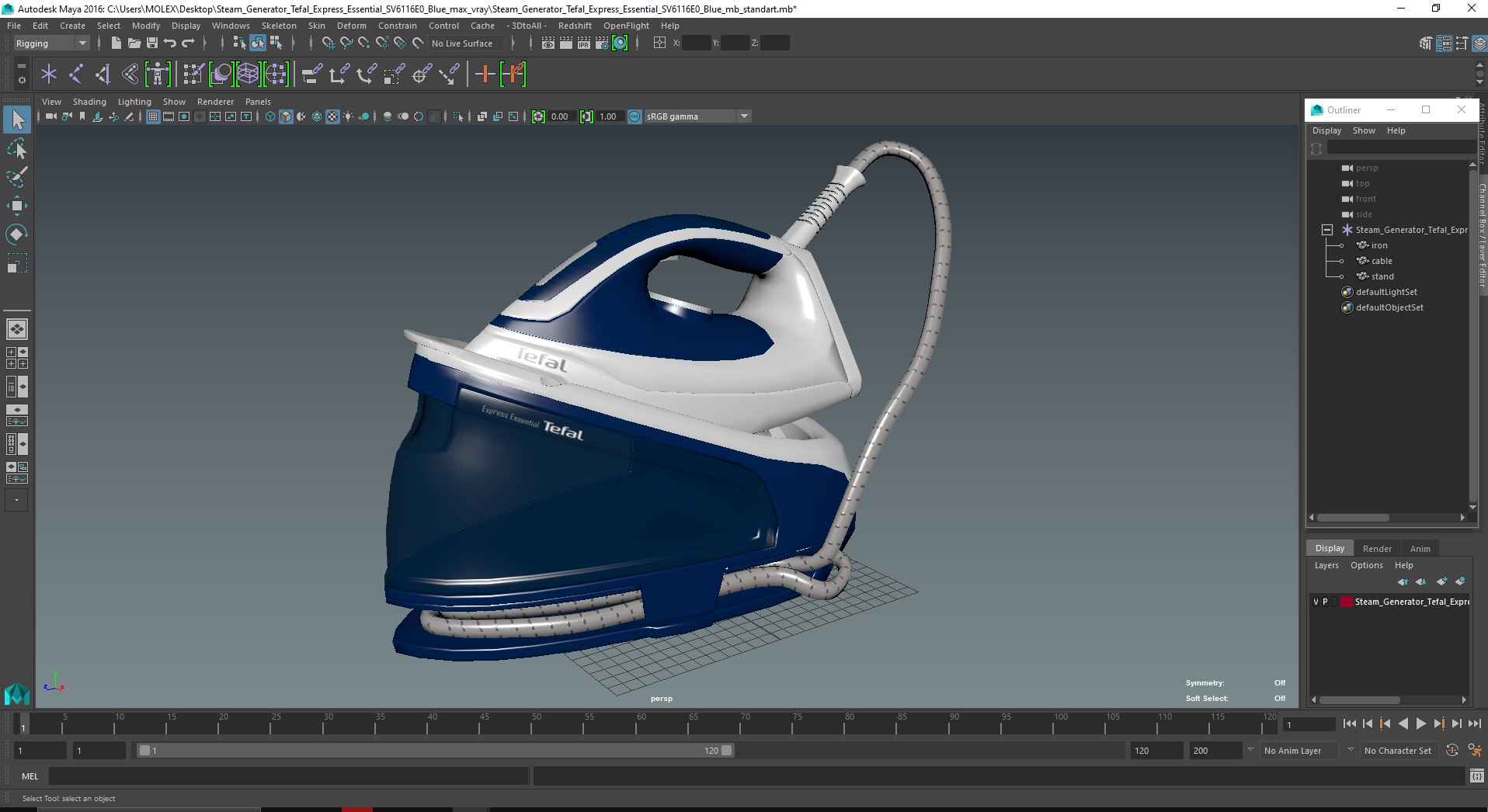Click the Play forward button
This screenshot has height=812, width=1488.
(1420, 724)
